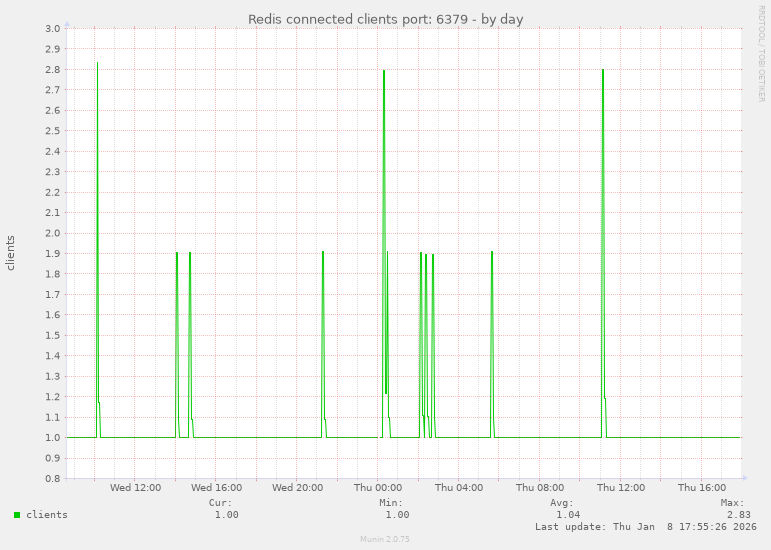Click the spike peak near Thu 11:00

tap(603, 70)
